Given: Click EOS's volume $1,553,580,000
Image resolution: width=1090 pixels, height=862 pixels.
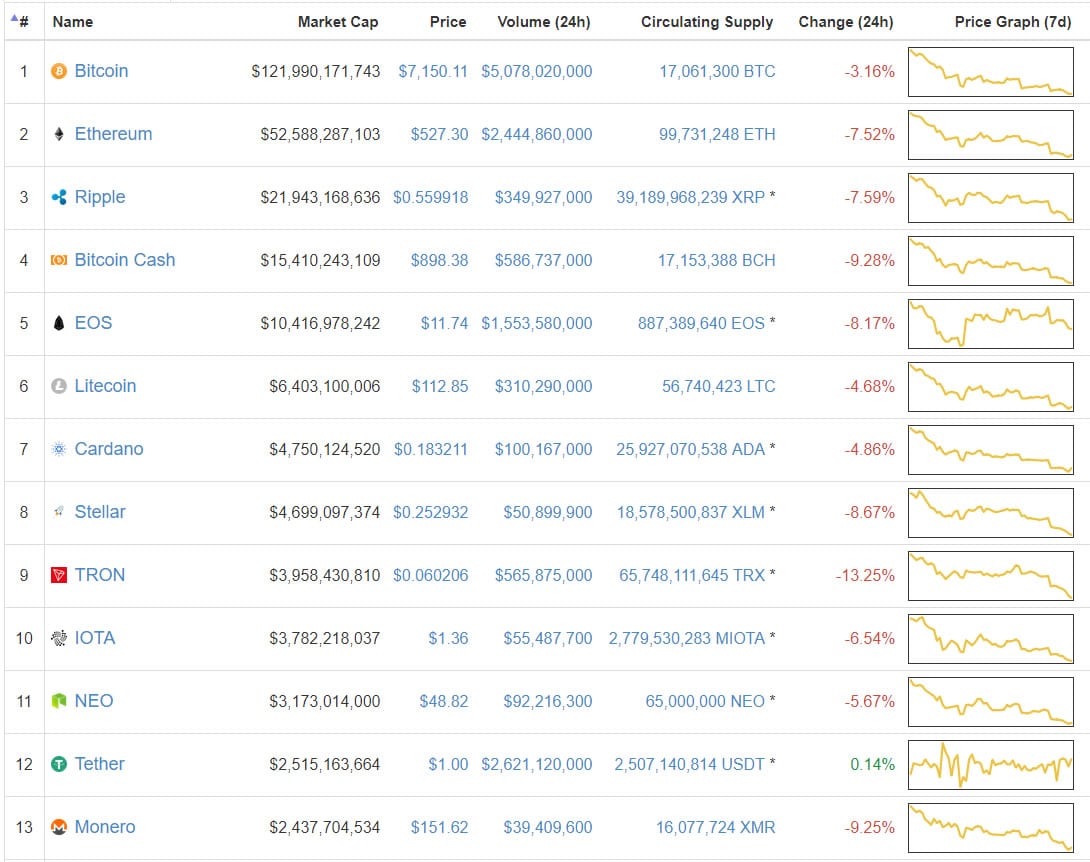Looking at the screenshot, I should point(537,323).
